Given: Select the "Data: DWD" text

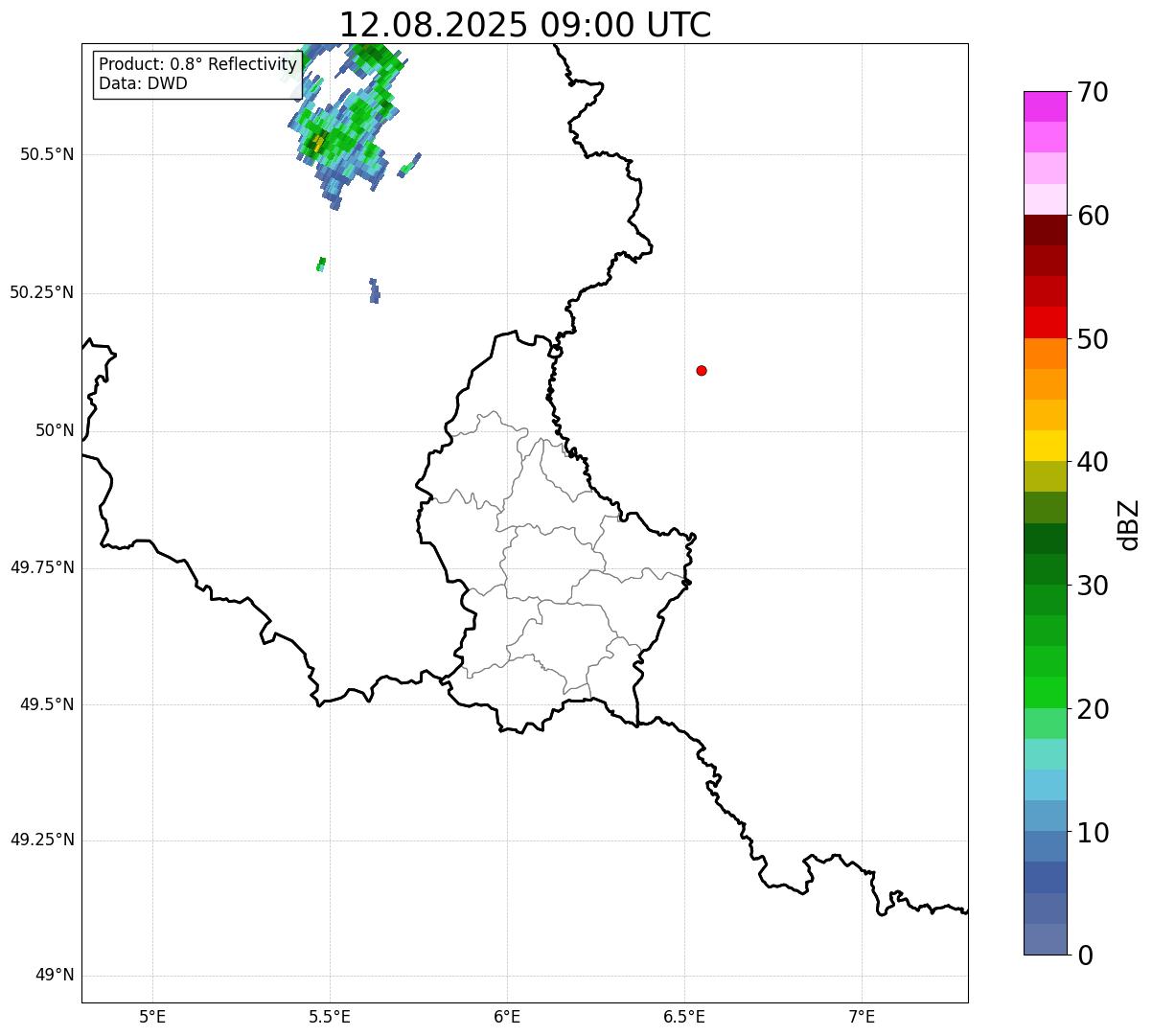Looking at the screenshot, I should coord(143,83).
